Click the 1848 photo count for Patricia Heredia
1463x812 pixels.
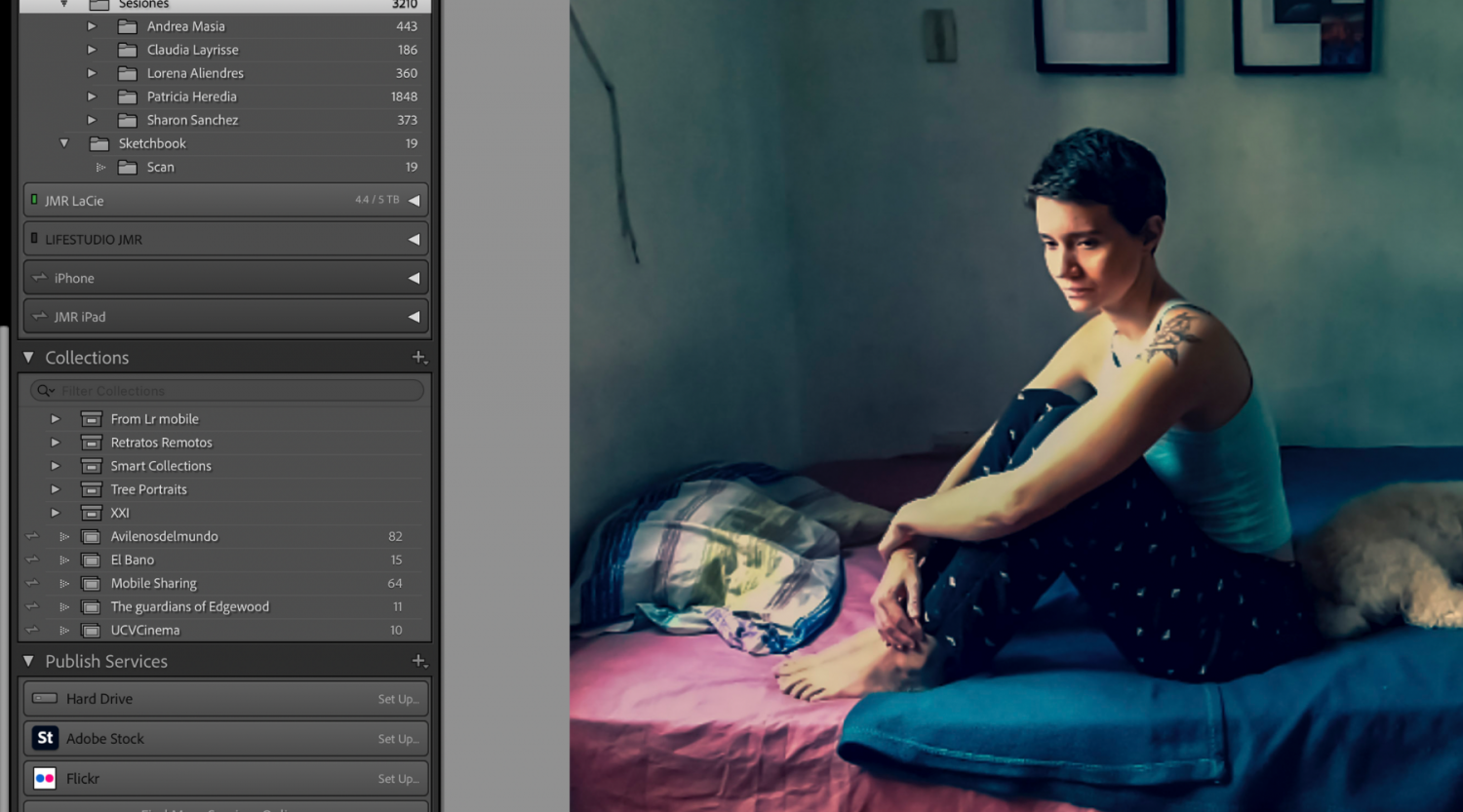[404, 97]
